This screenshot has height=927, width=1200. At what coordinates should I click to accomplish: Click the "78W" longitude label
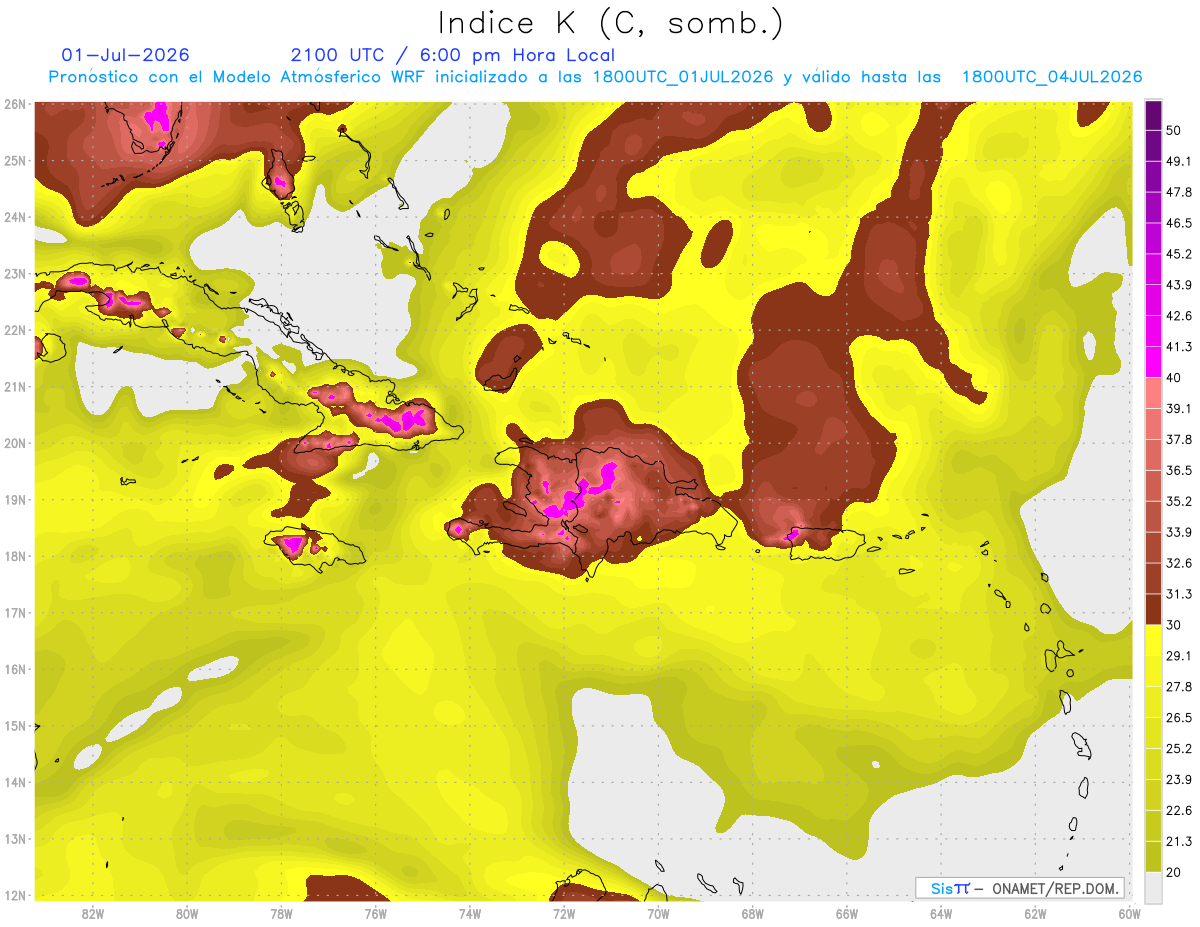pos(281,913)
